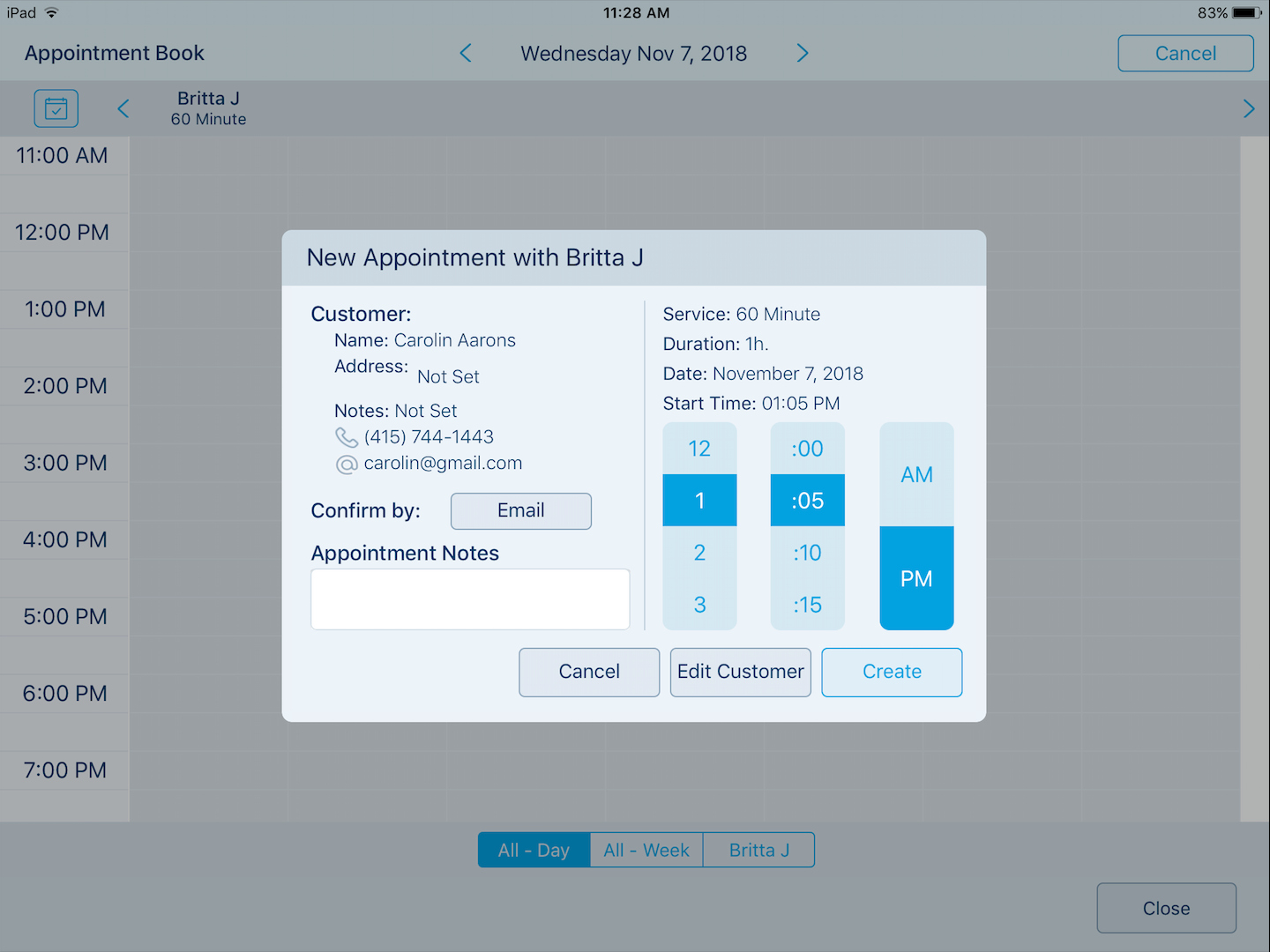The image size is (1270, 952).
Task: Select hour 2 in the time picker
Action: click(x=699, y=553)
